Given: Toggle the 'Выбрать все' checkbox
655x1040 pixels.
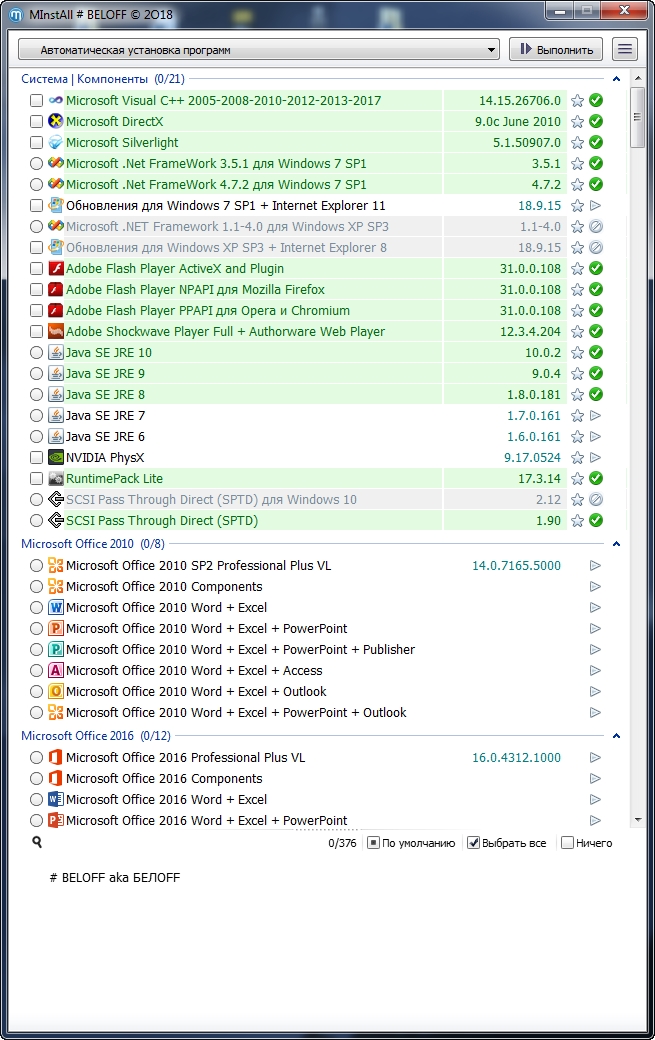Looking at the screenshot, I should (x=473, y=843).
